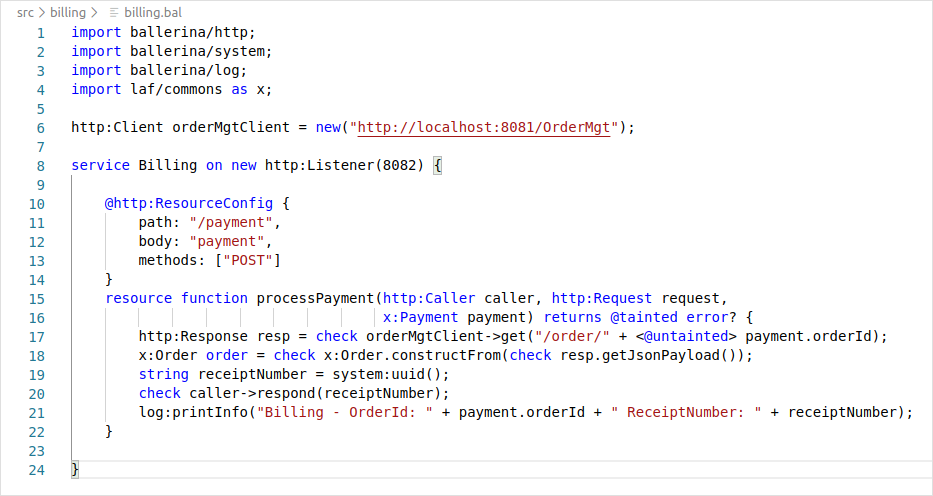Click the "/payment" path string
The width and height of the screenshot is (933, 496).
pyautogui.click(x=231, y=222)
